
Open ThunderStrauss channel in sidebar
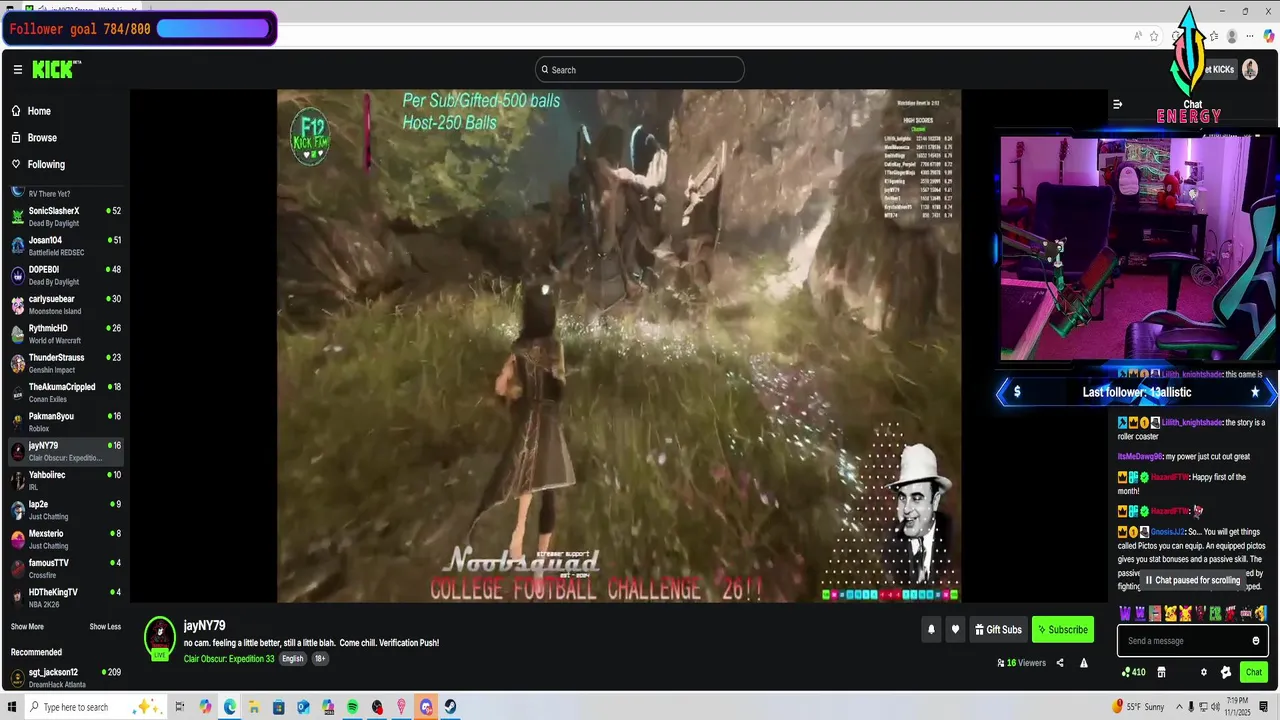66,363
